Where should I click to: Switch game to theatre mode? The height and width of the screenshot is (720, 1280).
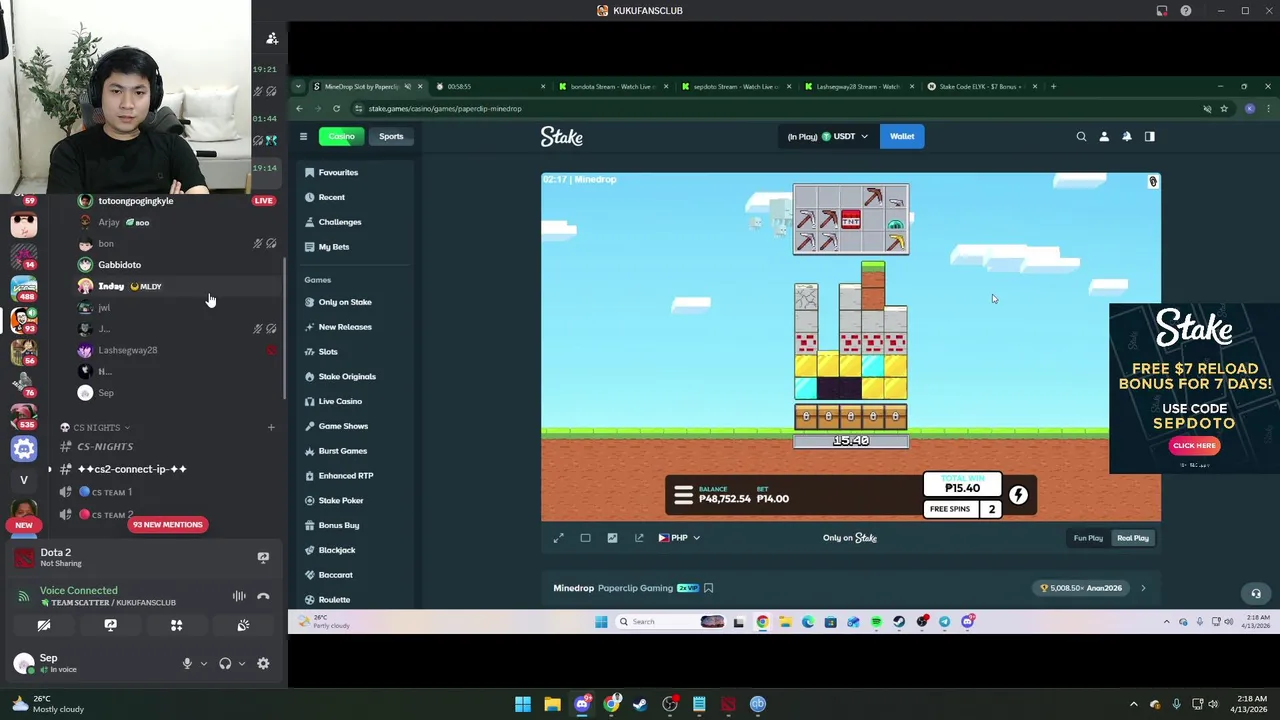tap(585, 538)
